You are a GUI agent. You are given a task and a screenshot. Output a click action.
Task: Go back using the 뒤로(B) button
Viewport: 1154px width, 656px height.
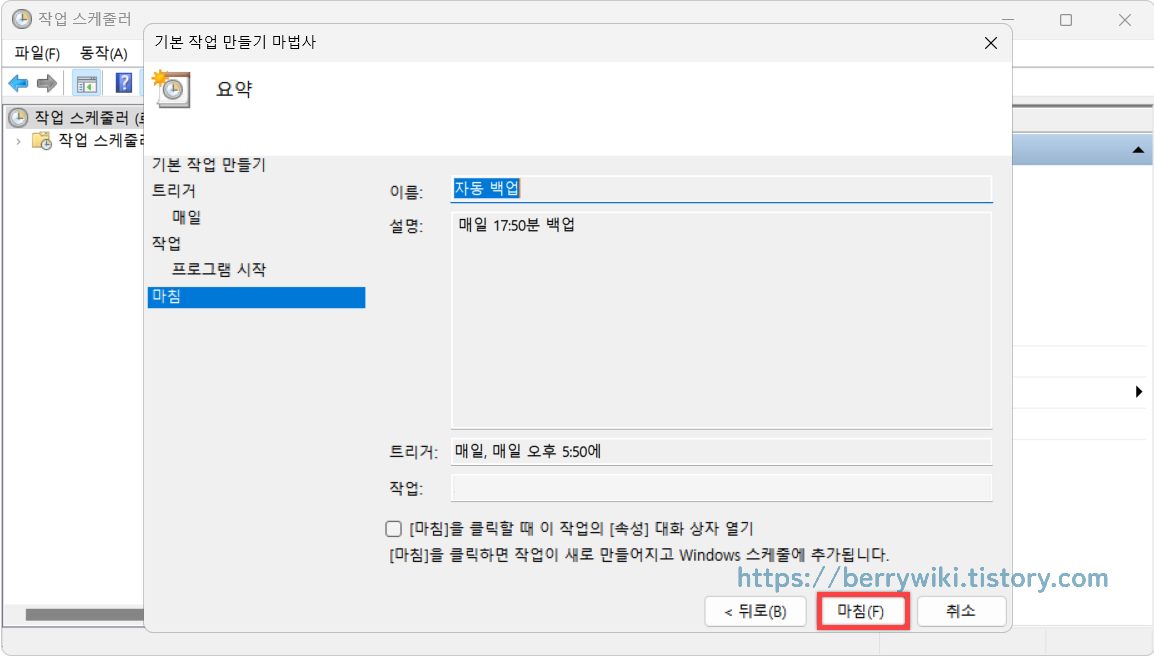point(755,611)
